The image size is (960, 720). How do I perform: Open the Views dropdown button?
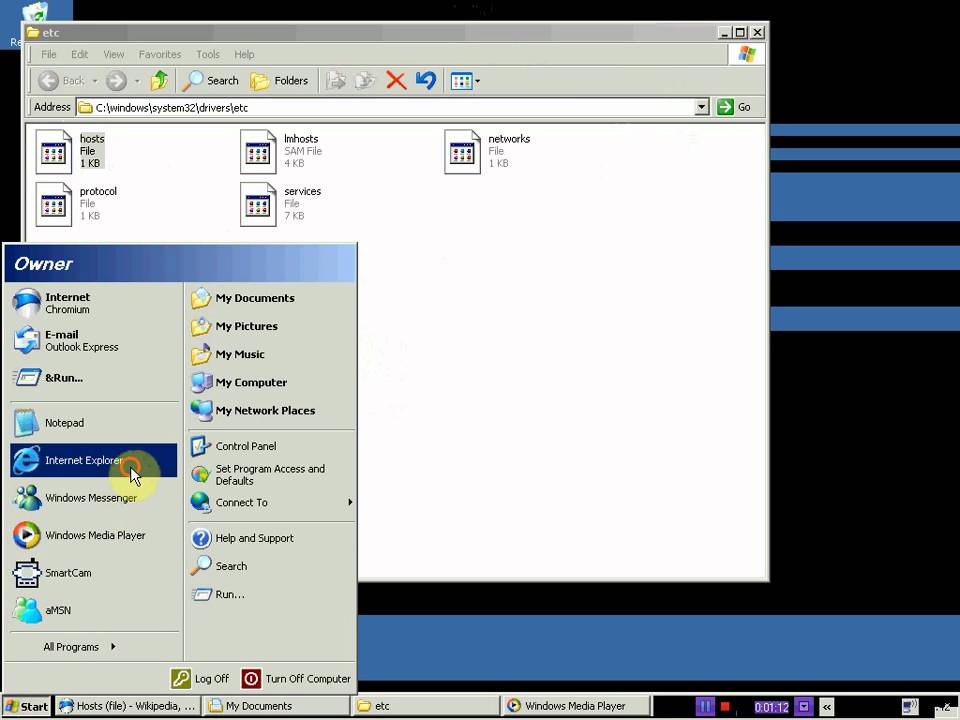[x=465, y=81]
